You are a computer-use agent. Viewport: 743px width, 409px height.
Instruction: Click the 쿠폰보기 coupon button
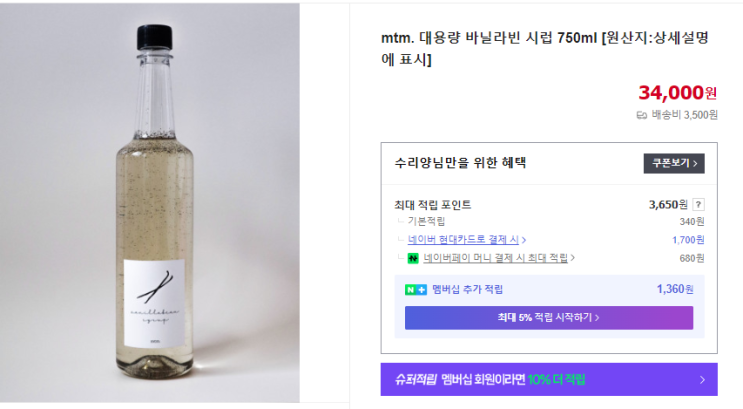(x=674, y=163)
